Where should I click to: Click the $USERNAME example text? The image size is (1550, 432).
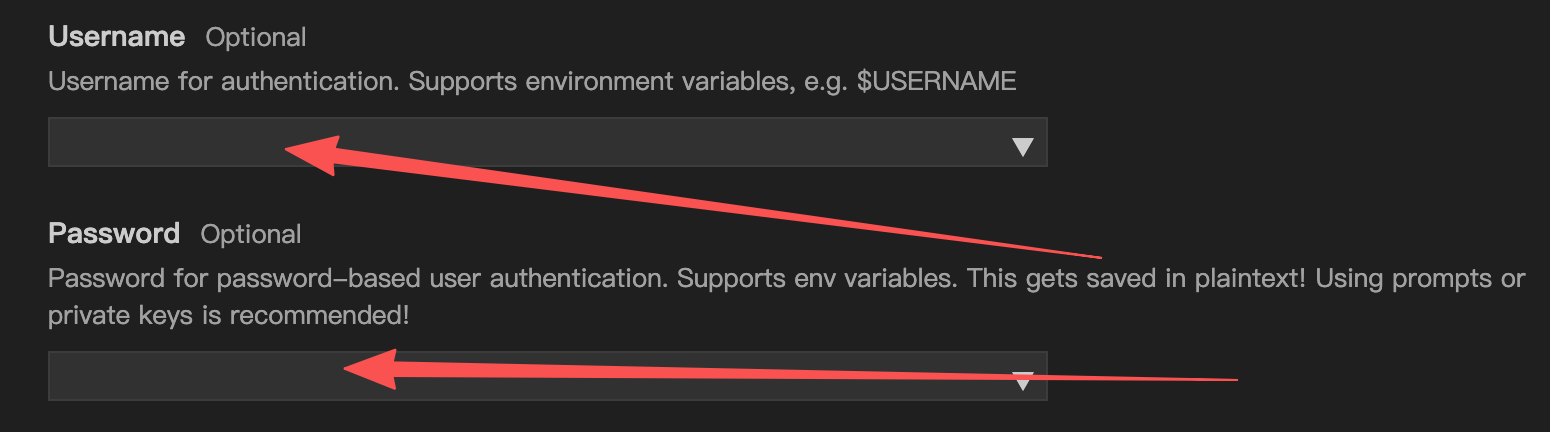pos(937,82)
